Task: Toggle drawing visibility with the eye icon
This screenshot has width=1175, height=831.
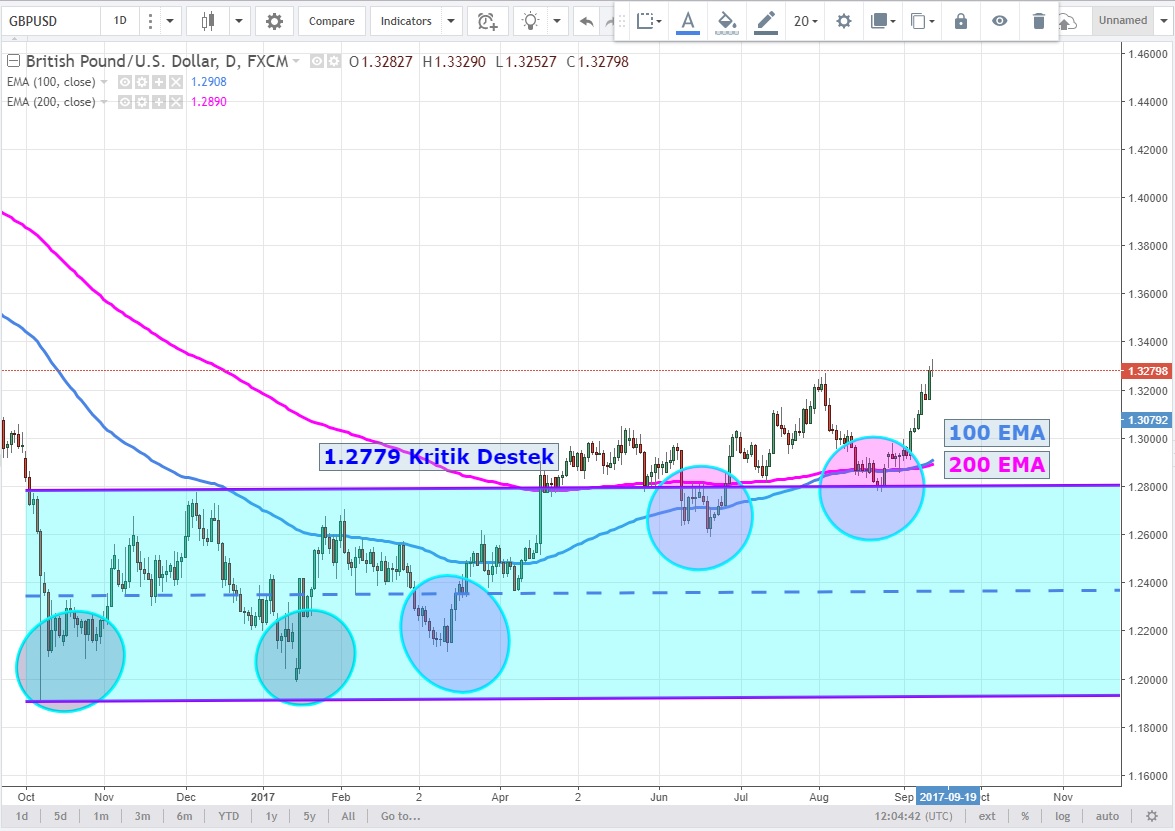Action: [x=1000, y=21]
